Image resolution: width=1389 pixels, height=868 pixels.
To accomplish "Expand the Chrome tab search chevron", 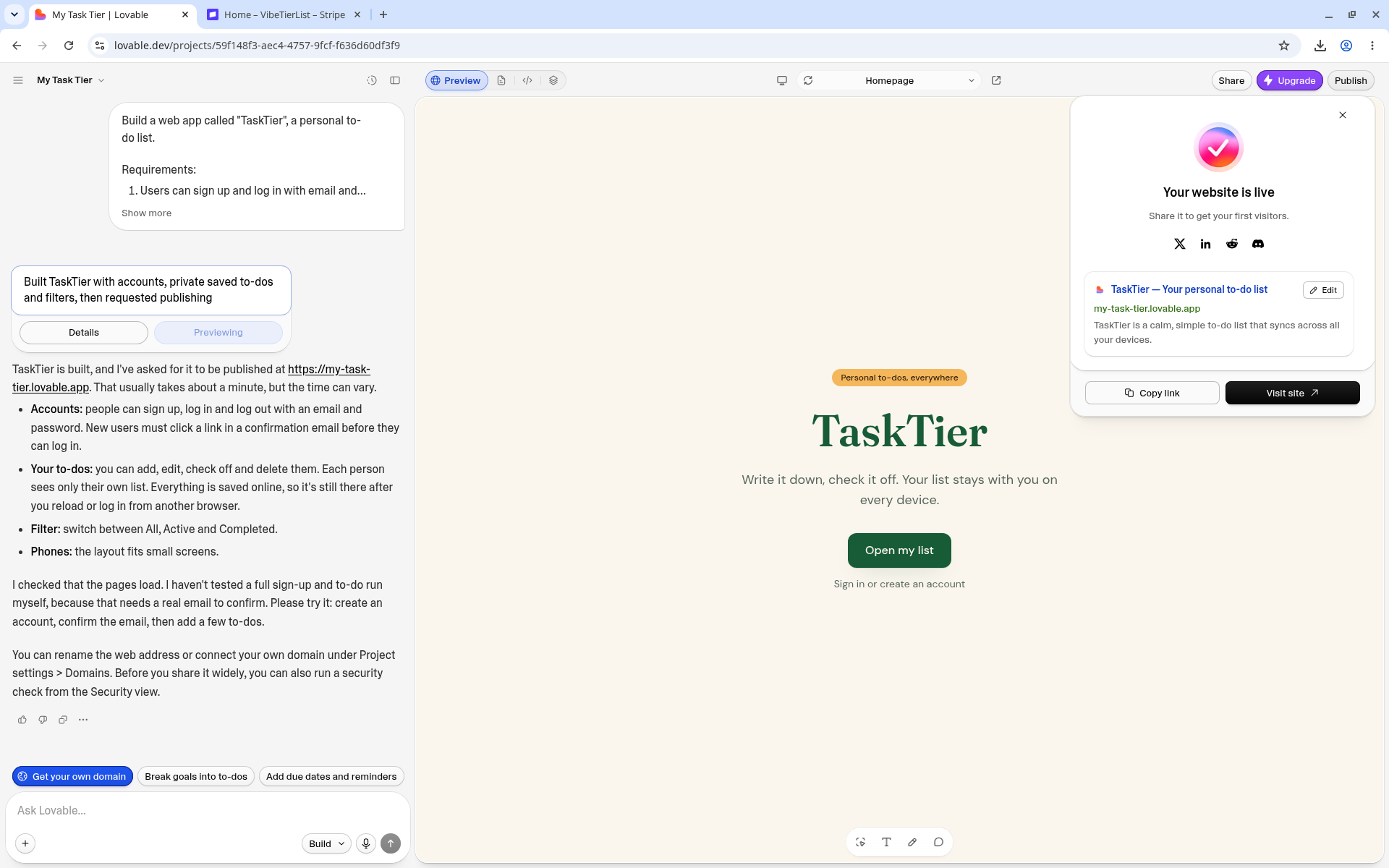I will (x=14, y=14).
